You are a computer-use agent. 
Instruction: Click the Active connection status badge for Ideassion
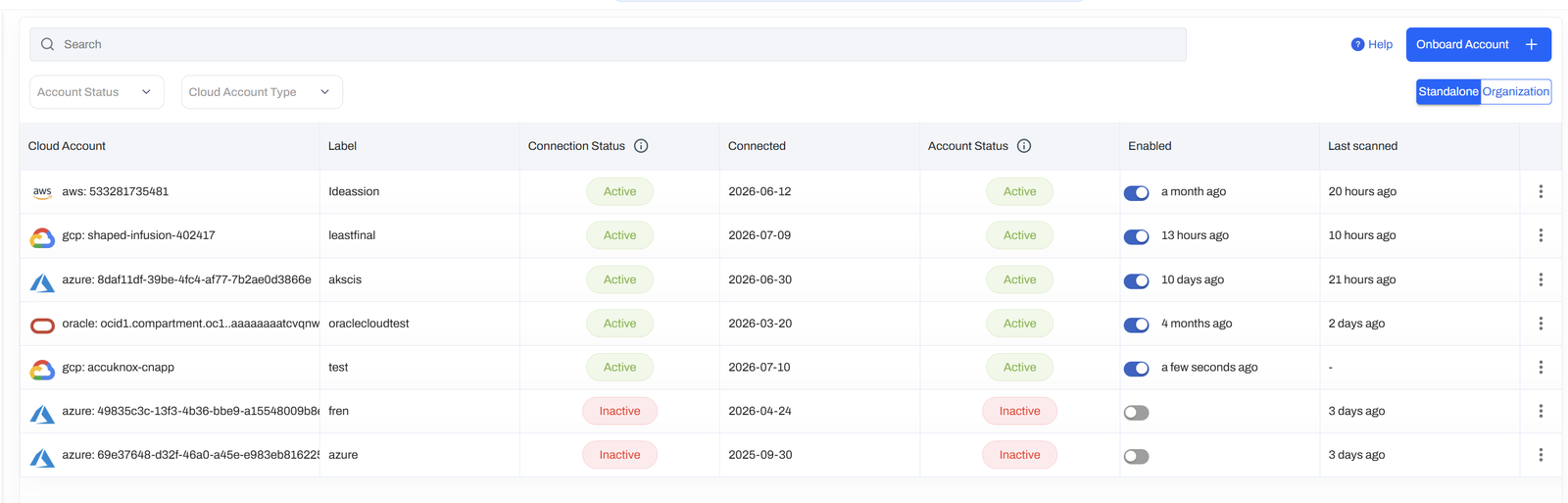pyautogui.click(x=619, y=191)
